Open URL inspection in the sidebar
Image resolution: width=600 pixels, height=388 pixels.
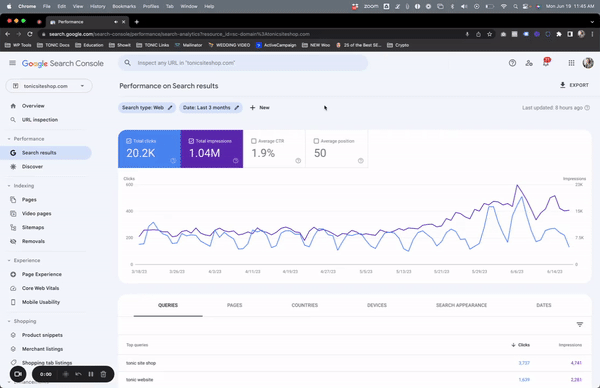(40, 120)
